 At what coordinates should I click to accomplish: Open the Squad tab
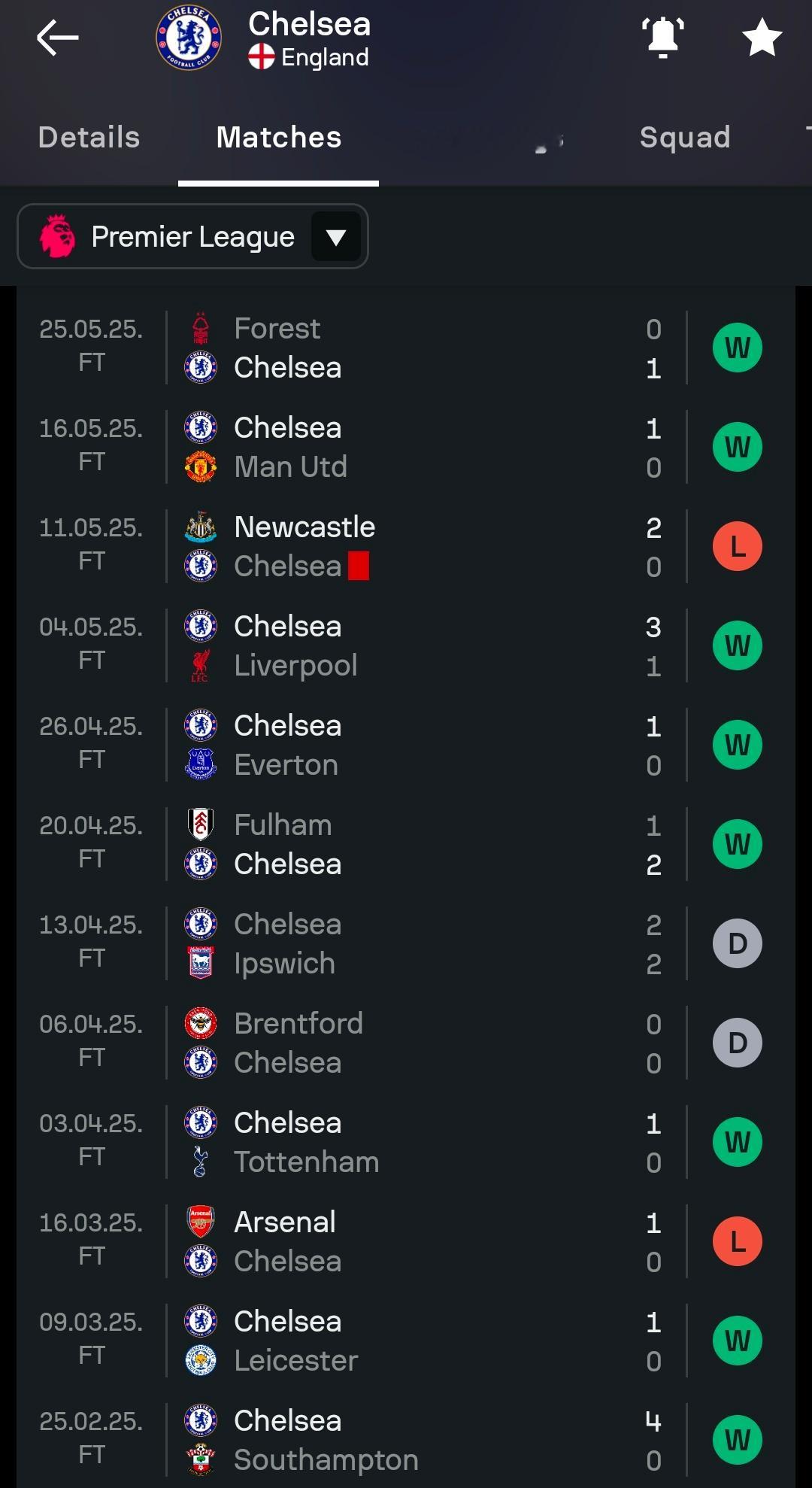point(685,138)
